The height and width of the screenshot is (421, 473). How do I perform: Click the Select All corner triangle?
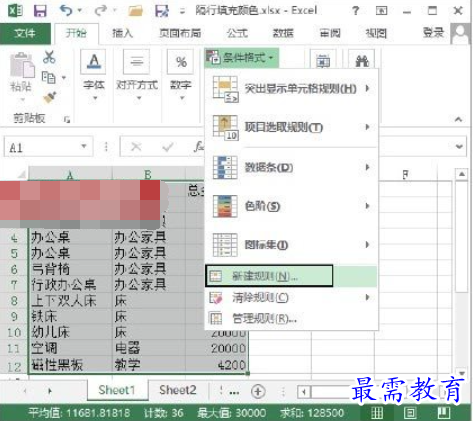point(21,174)
